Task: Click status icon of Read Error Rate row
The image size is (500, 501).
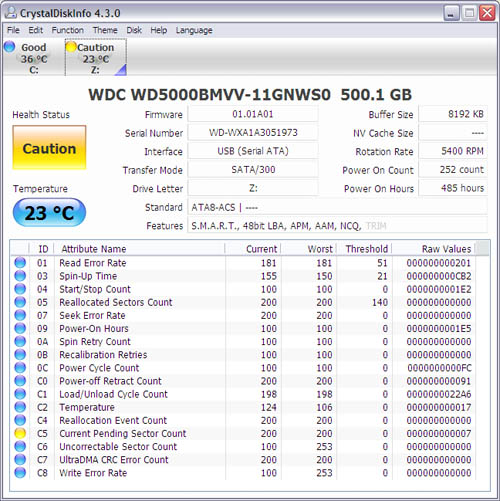Action: (x=20, y=263)
